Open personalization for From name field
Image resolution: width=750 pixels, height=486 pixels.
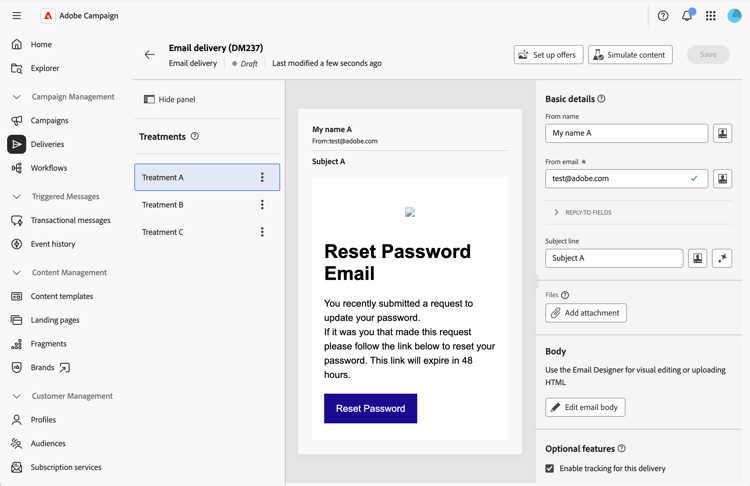coord(722,133)
